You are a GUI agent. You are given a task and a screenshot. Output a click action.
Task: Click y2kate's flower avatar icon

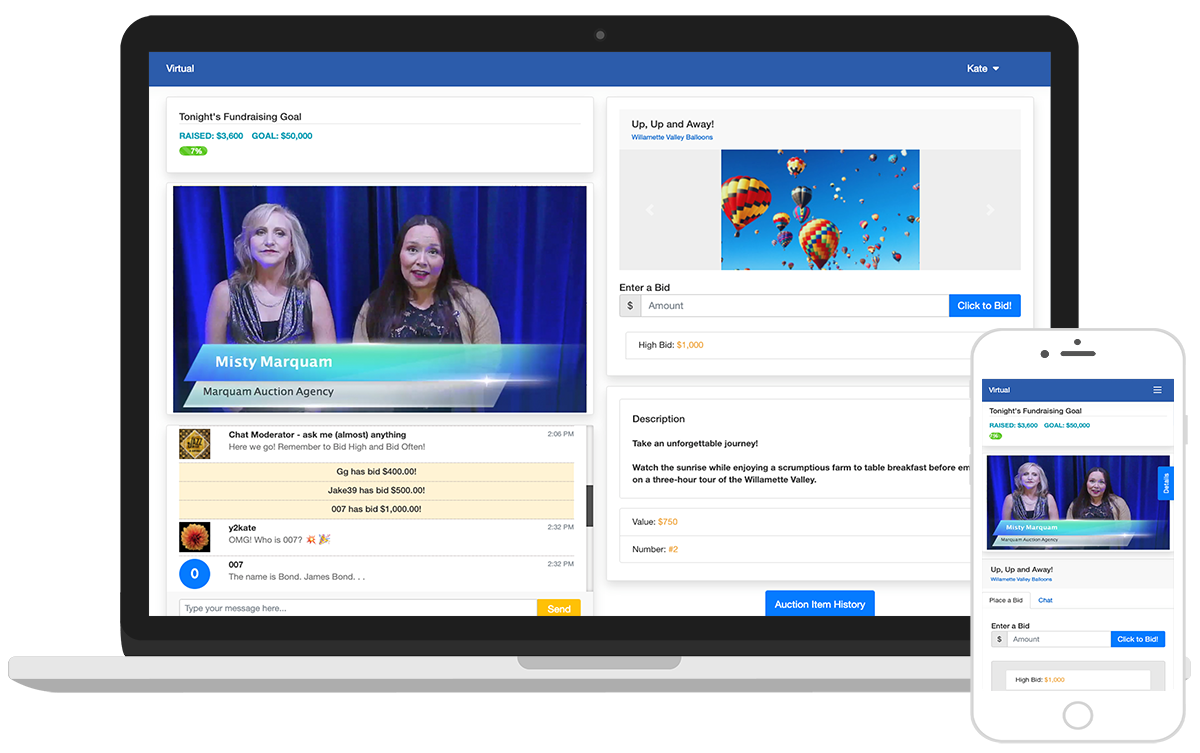coord(194,537)
